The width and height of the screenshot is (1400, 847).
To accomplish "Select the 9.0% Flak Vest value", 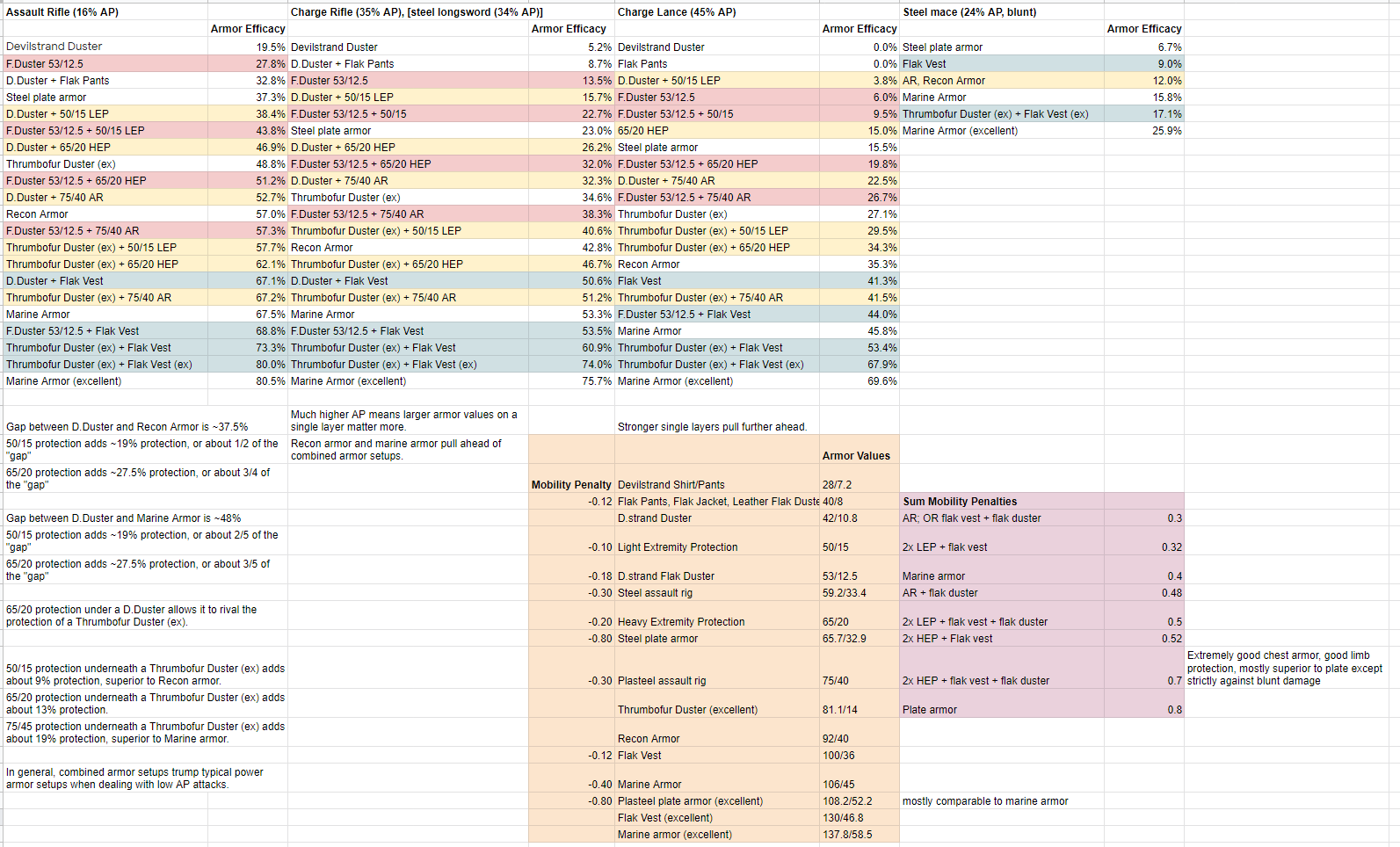I will click(x=1144, y=64).
